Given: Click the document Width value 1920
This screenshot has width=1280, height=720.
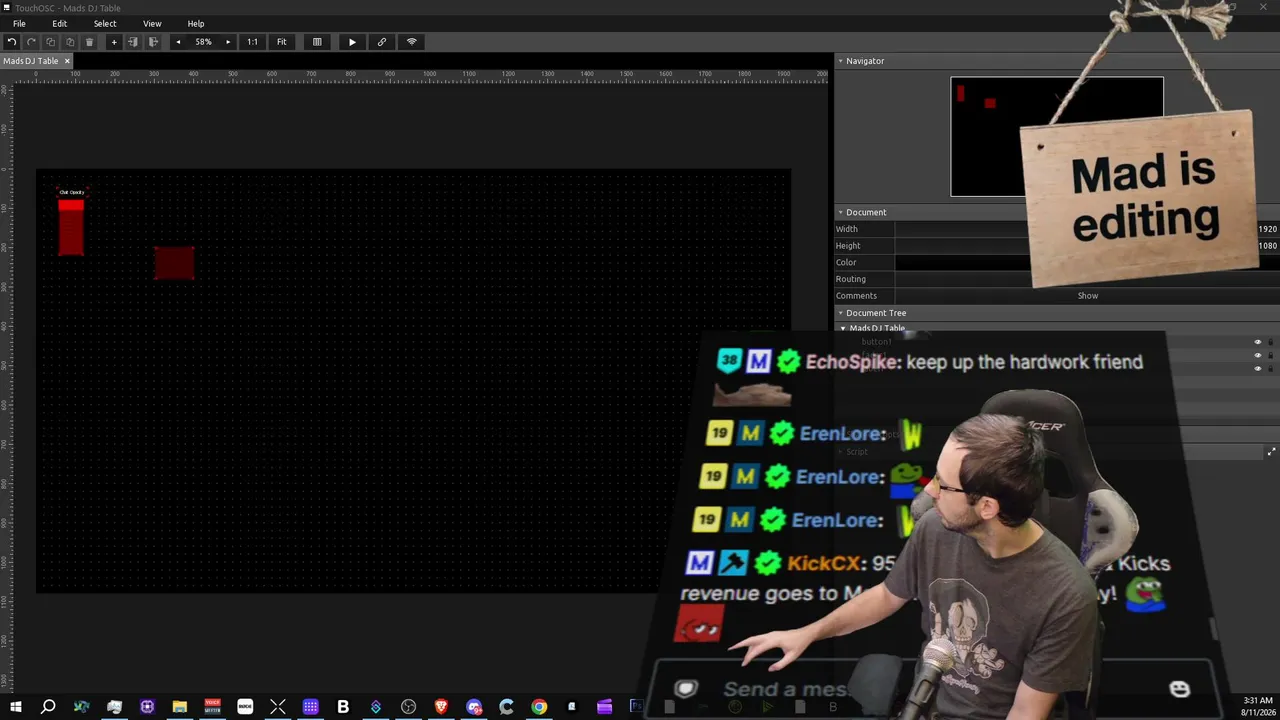Looking at the screenshot, I should pos(1267,229).
